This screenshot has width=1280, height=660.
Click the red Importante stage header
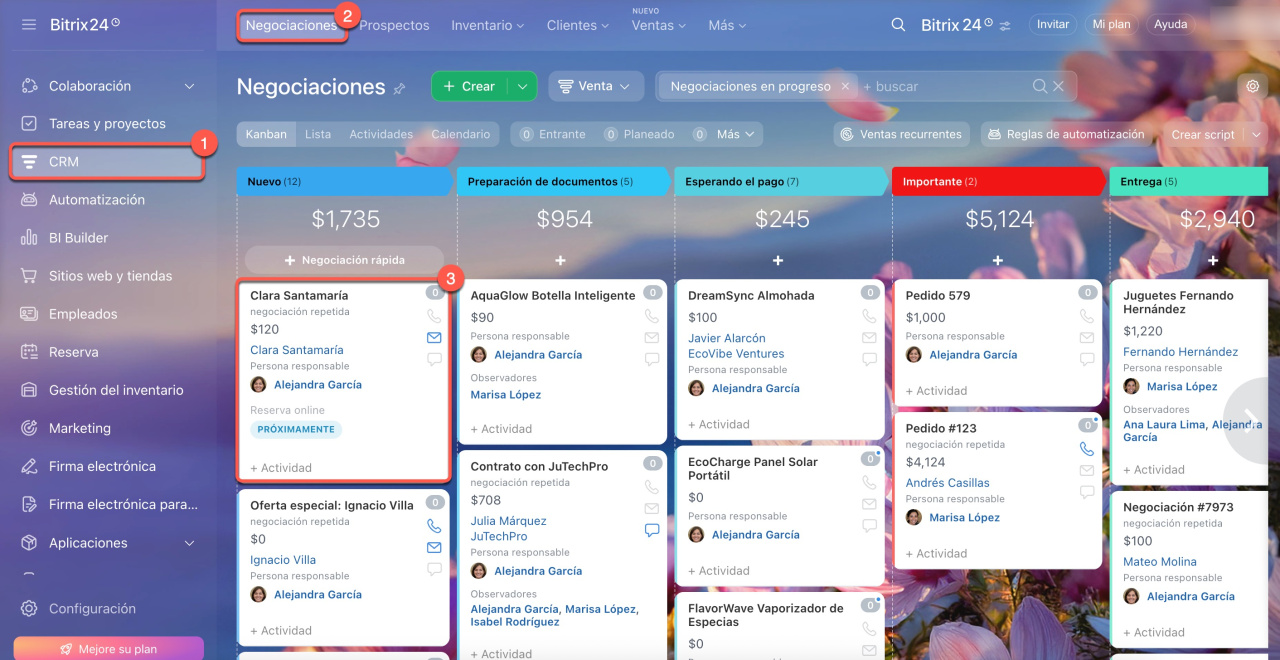[995, 182]
